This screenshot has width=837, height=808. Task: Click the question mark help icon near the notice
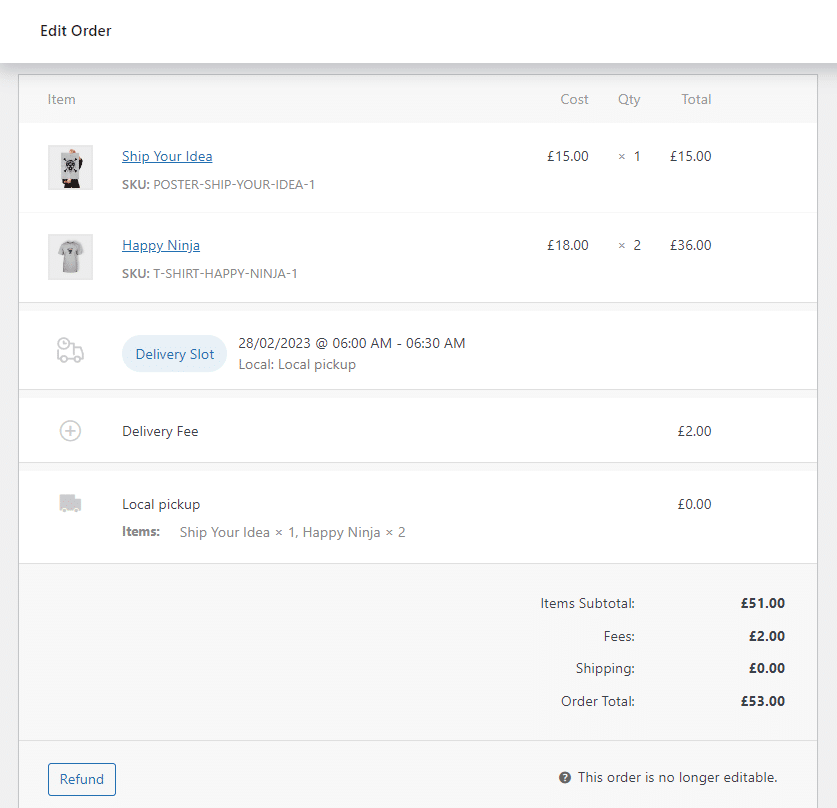point(565,777)
